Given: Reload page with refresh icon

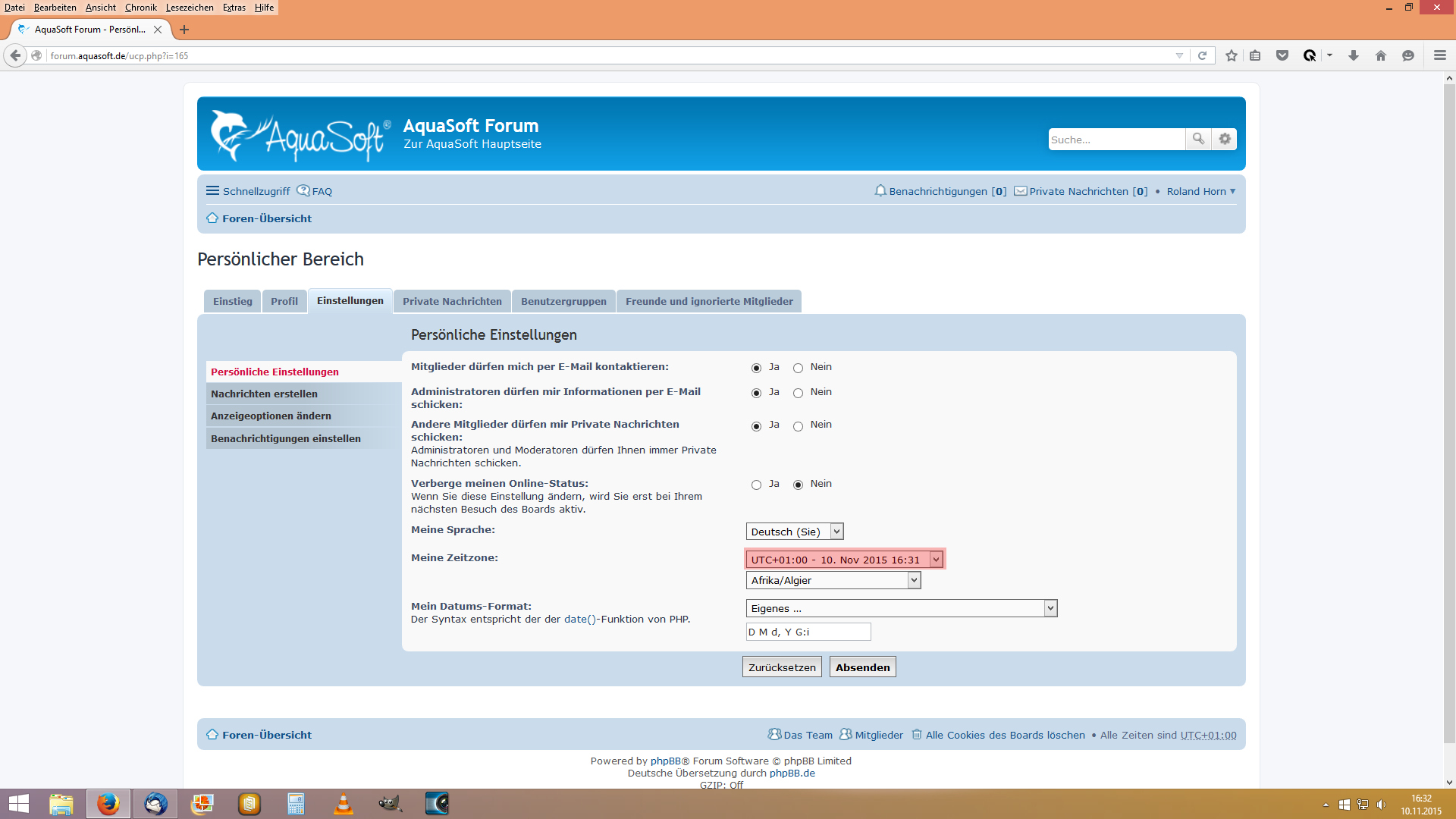Looking at the screenshot, I should (x=1202, y=55).
